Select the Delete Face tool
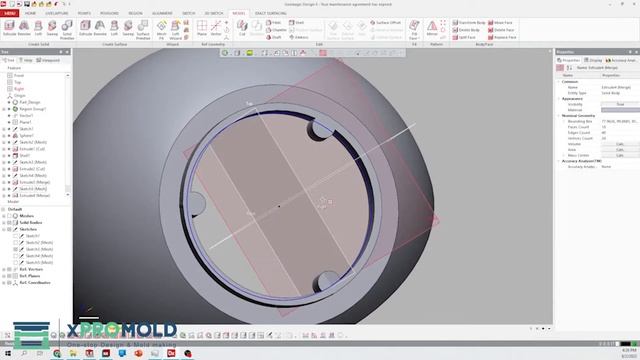This screenshot has height=360, width=640. pos(501,30)
